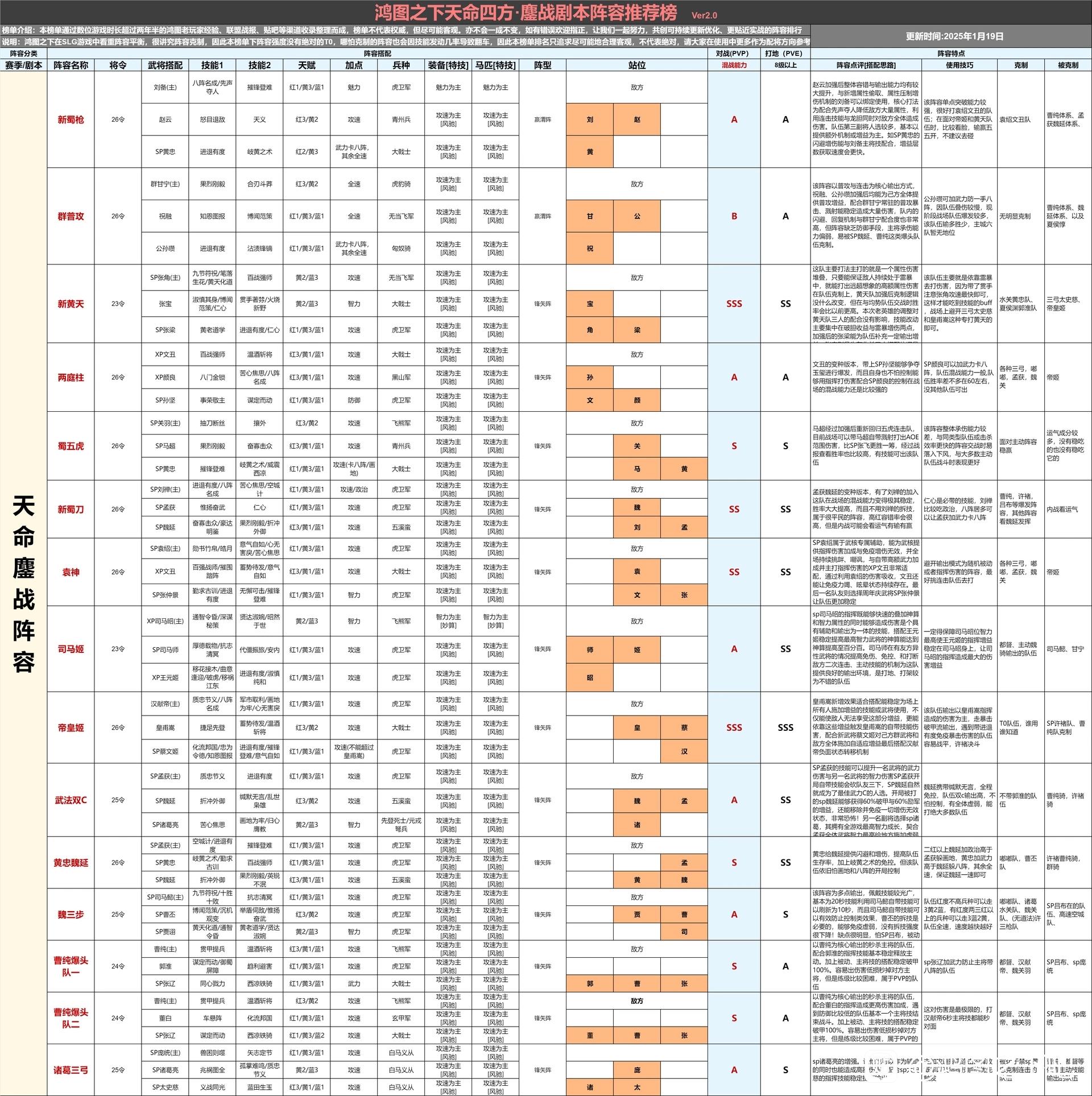This screenshot has width=1092, height=1096.
Task: Click the SP贾诩 general cell
Action: [165, 931]
